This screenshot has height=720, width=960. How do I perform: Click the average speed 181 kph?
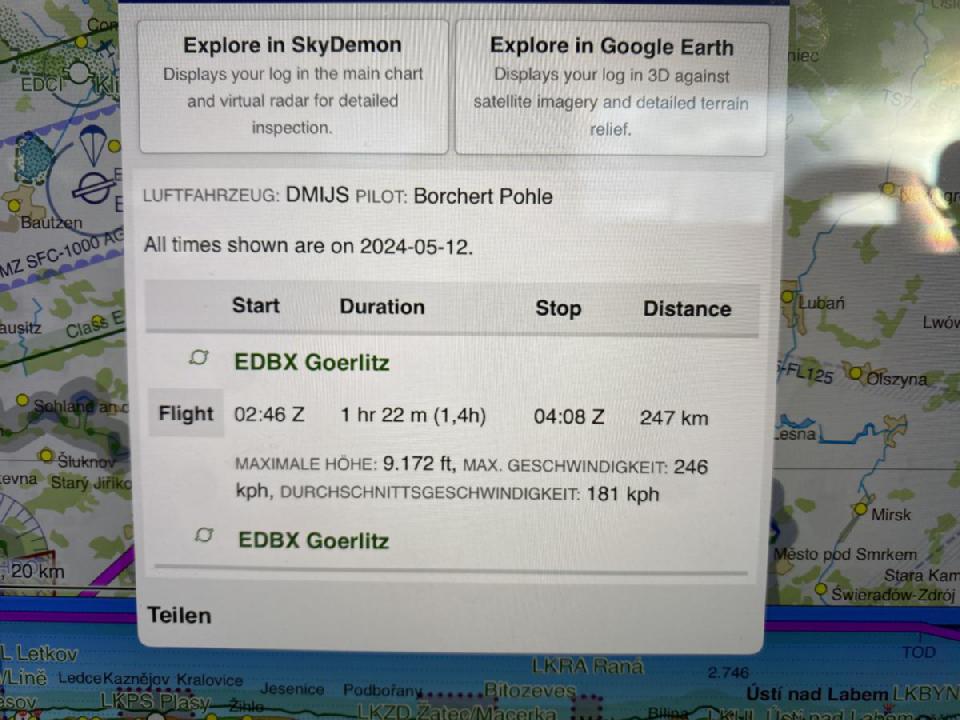point(623,493)
